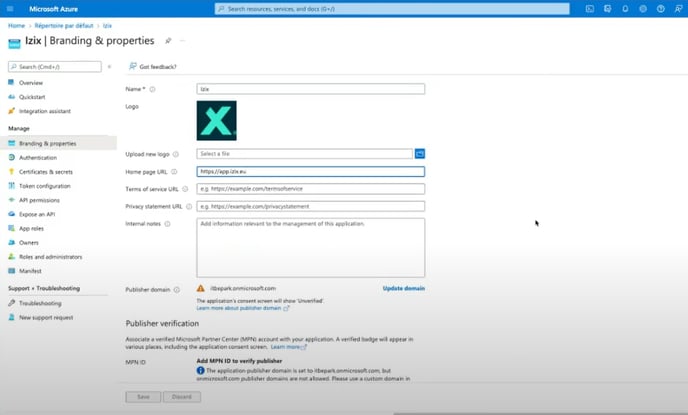Pin the Branding & properties page
This screenshot has height=415, width=688.
point(168,41)
